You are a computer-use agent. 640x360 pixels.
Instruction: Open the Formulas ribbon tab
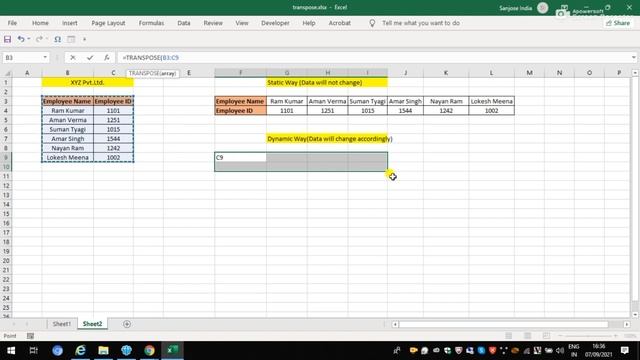[x=151, y=23]
